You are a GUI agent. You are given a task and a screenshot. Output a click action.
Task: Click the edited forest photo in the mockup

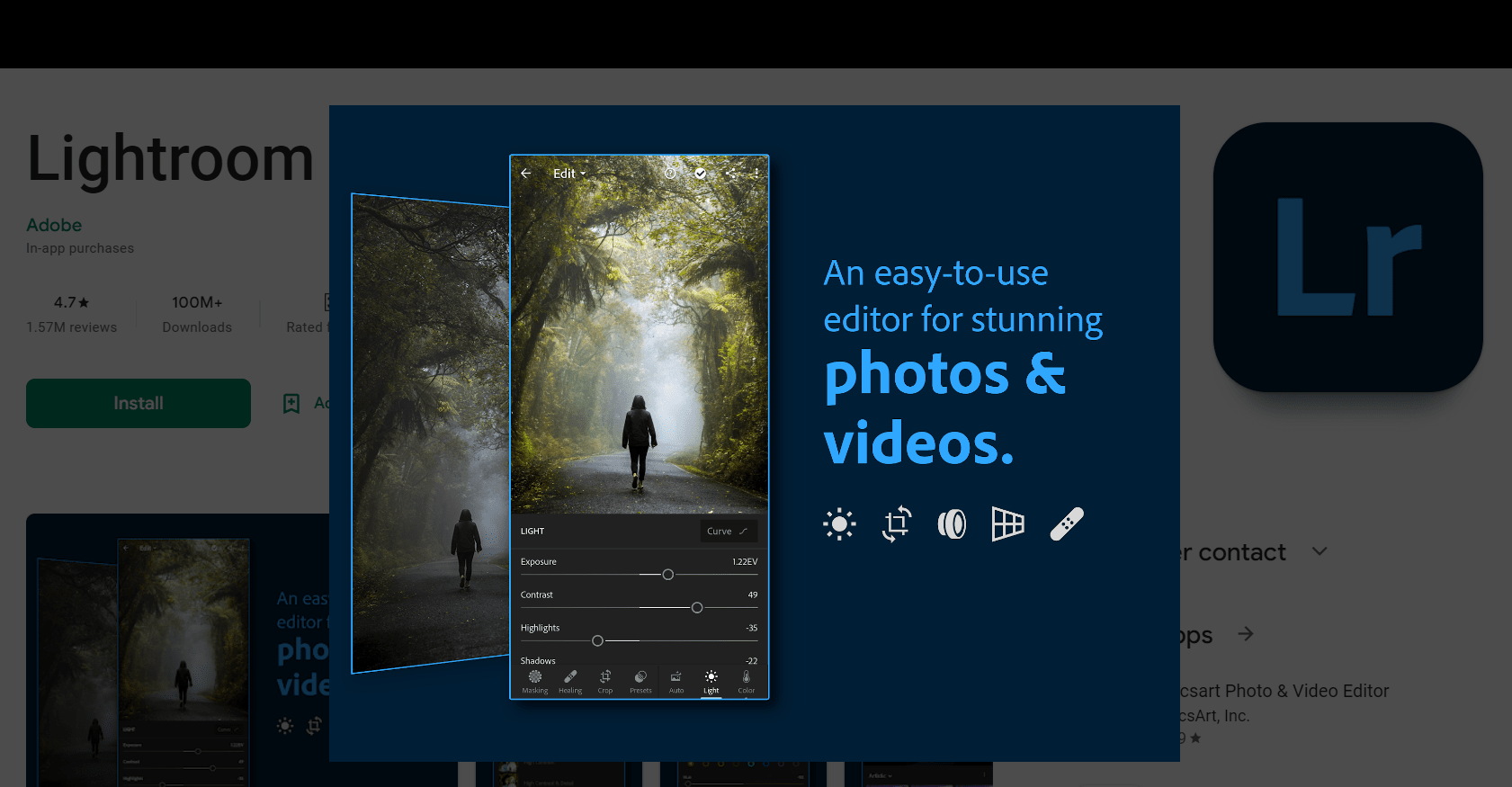coord(640,335)
